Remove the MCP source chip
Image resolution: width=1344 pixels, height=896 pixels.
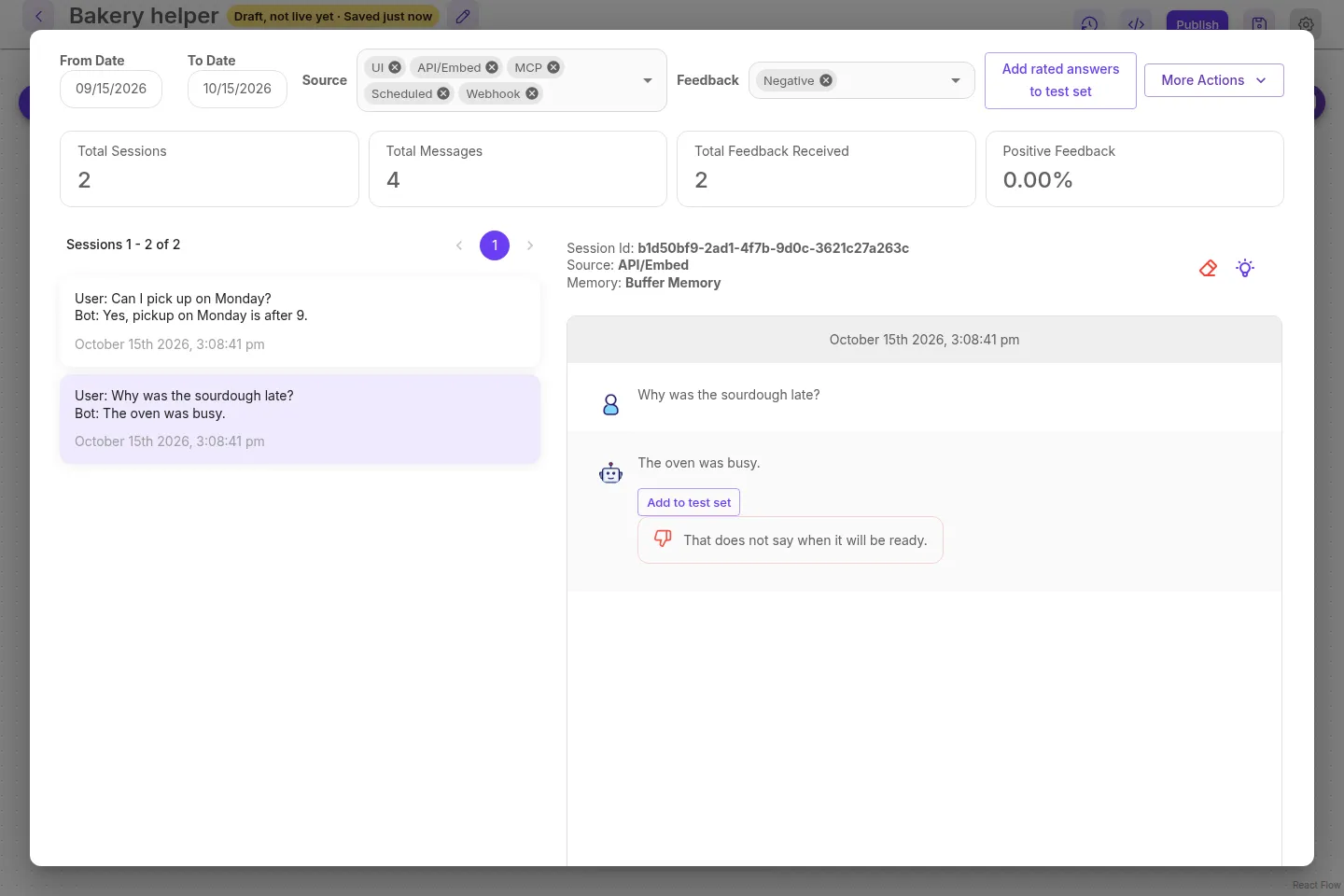coord(553,67)
